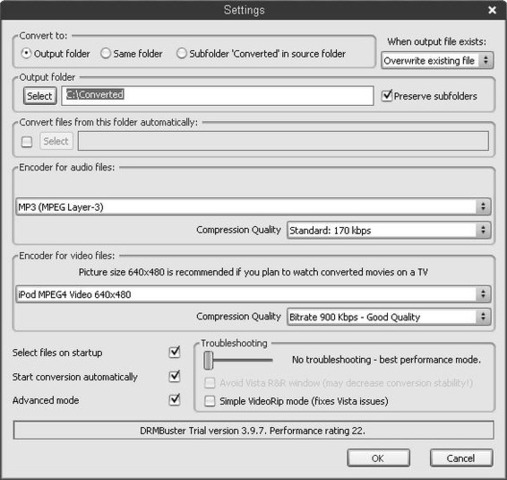Image resolution: width=507 pixels, height=480 pixels.
Task: Uncheck Start conversion automatically
Action: pyautogui.click(x=175, y=376)
